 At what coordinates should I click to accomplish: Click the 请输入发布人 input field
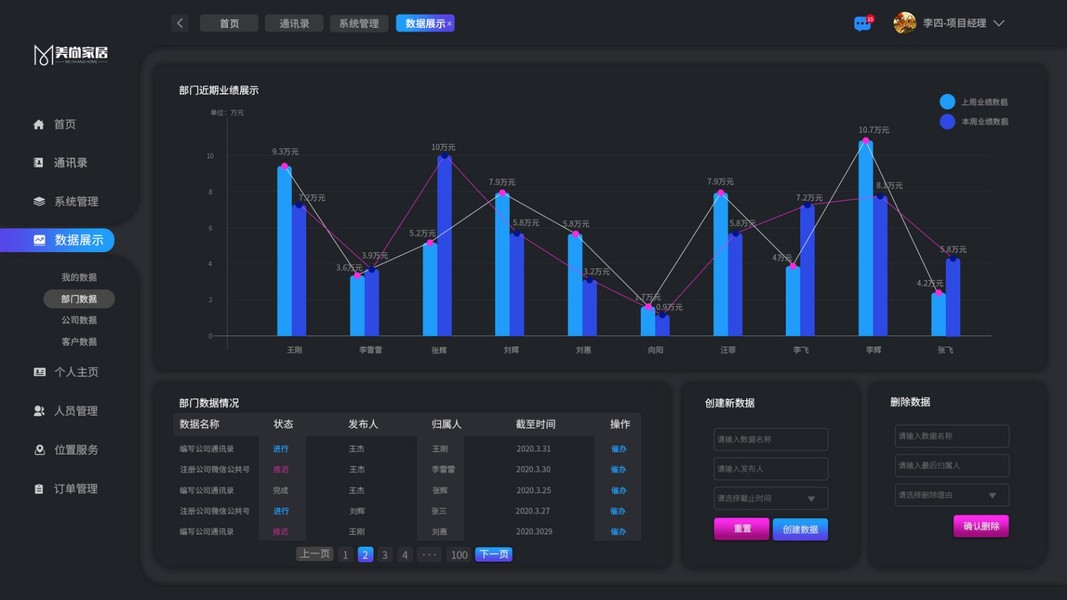pos(770,469)
